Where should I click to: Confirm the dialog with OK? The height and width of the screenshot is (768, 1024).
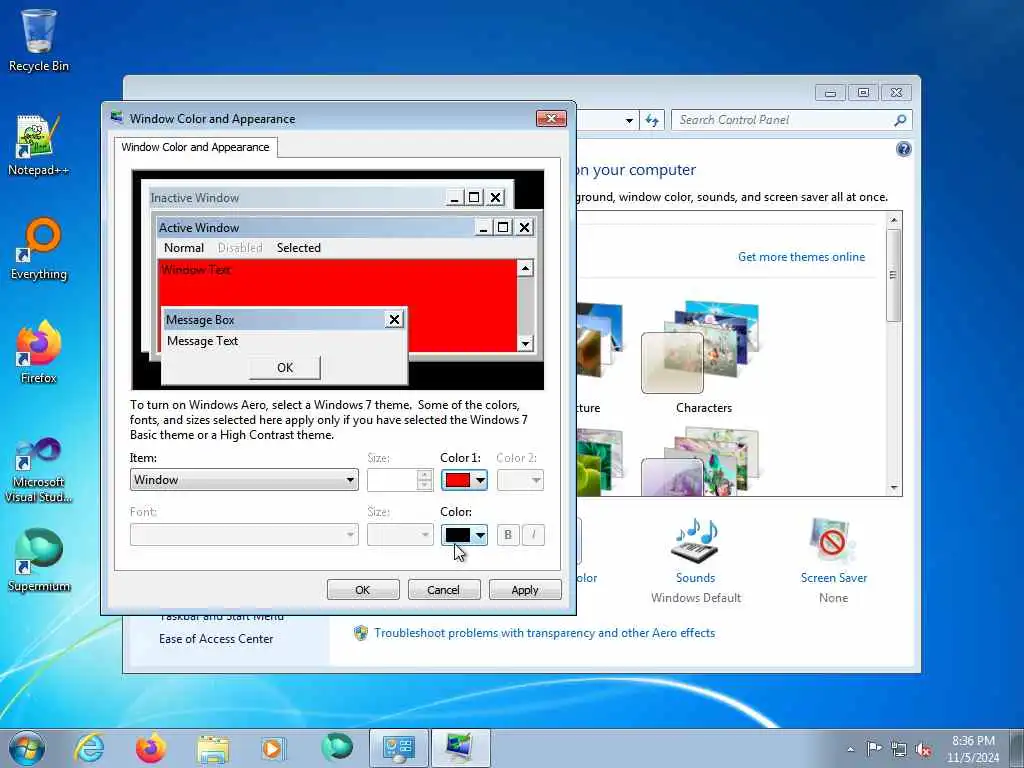coord(363,590)
